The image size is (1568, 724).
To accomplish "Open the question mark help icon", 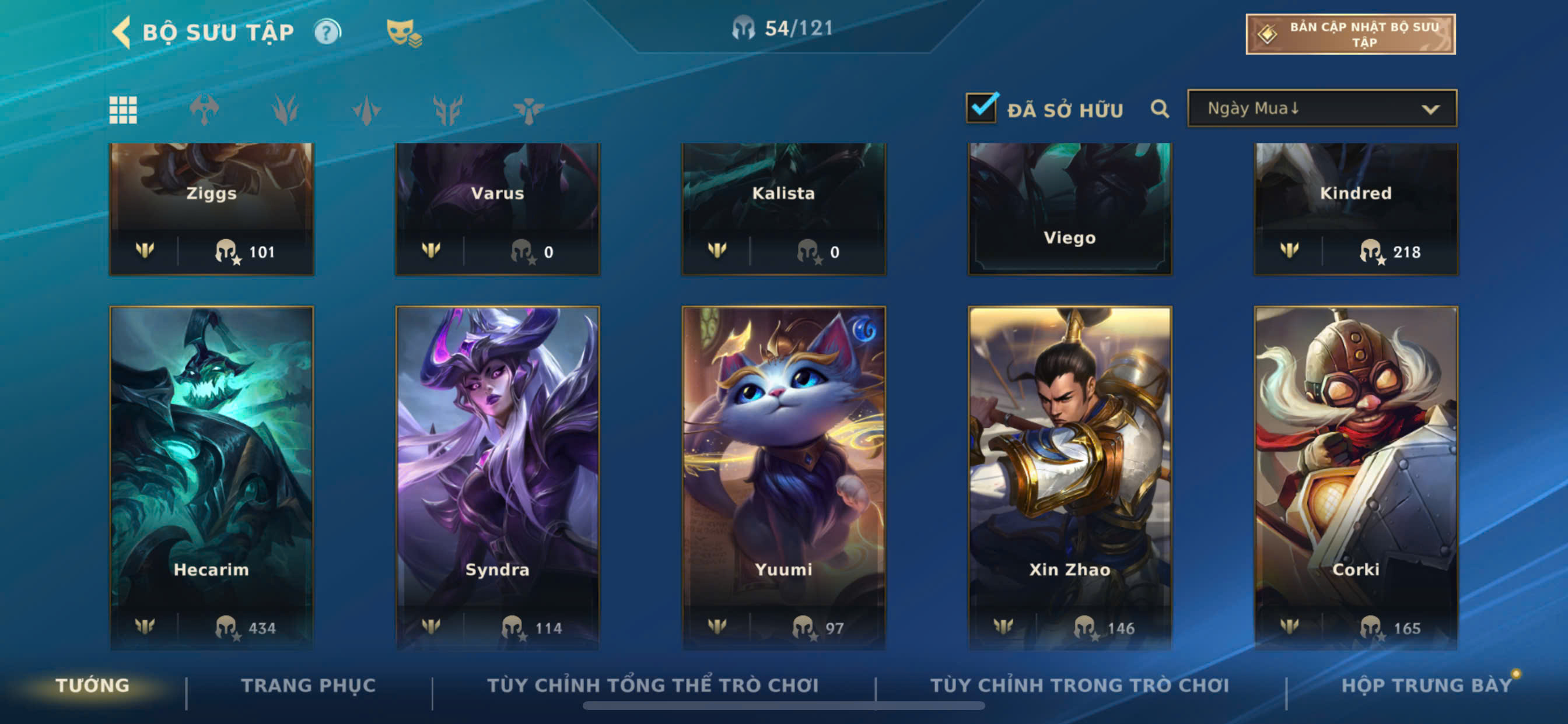I will 327,31.
